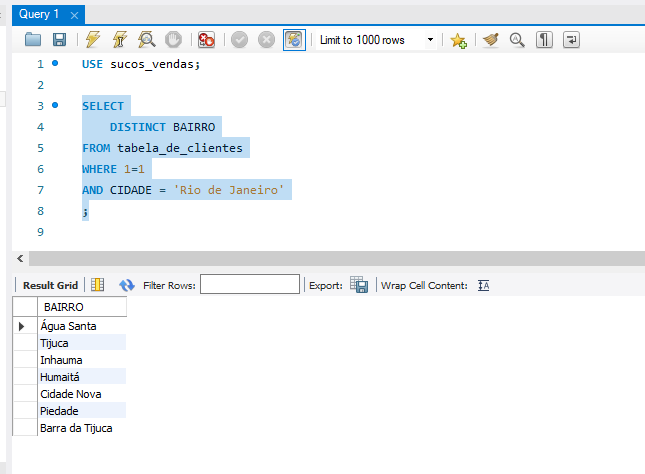Open a SQL script file with folder icon

point(33,40)
